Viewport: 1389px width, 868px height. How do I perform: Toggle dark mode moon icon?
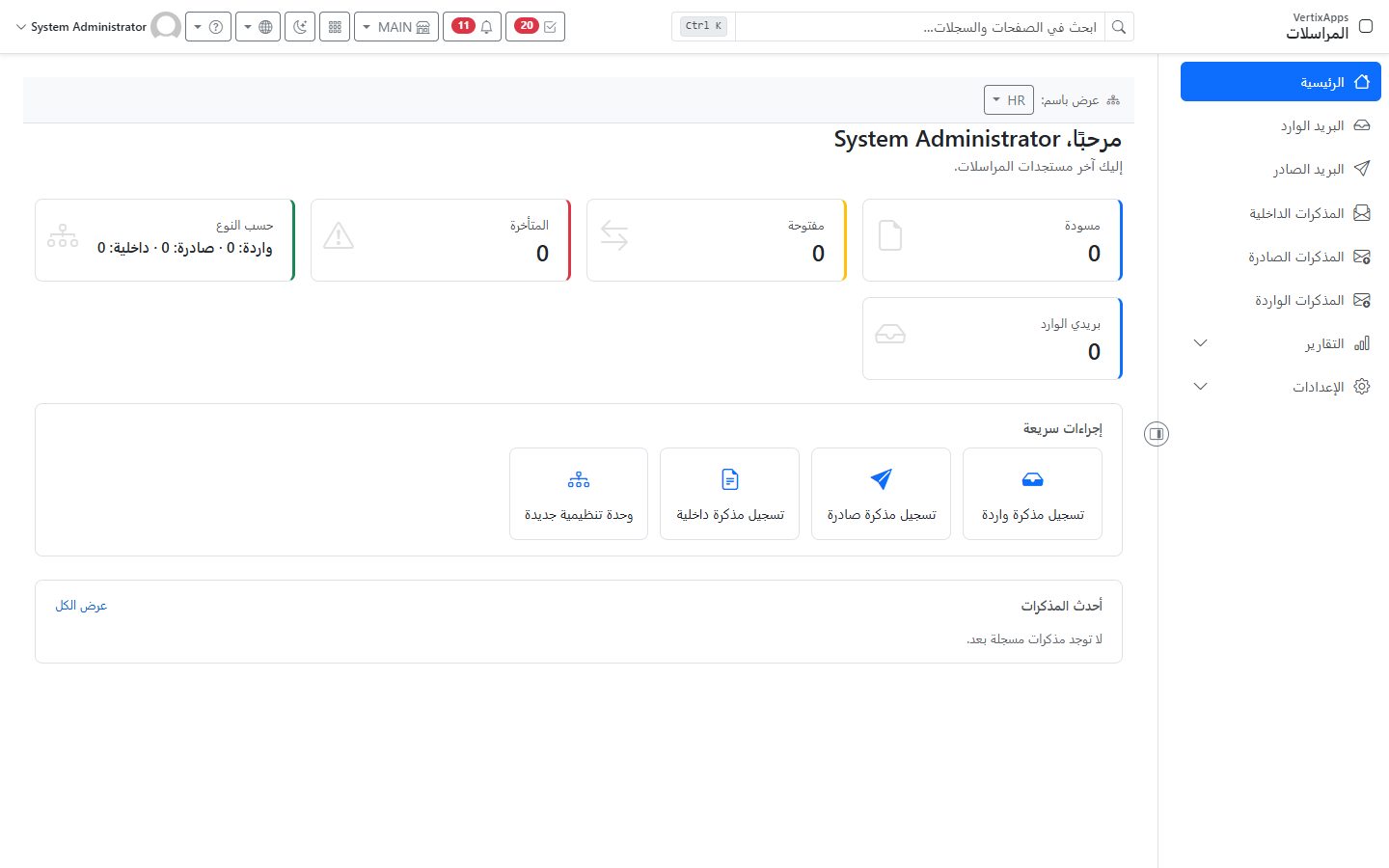pos(300,27)
